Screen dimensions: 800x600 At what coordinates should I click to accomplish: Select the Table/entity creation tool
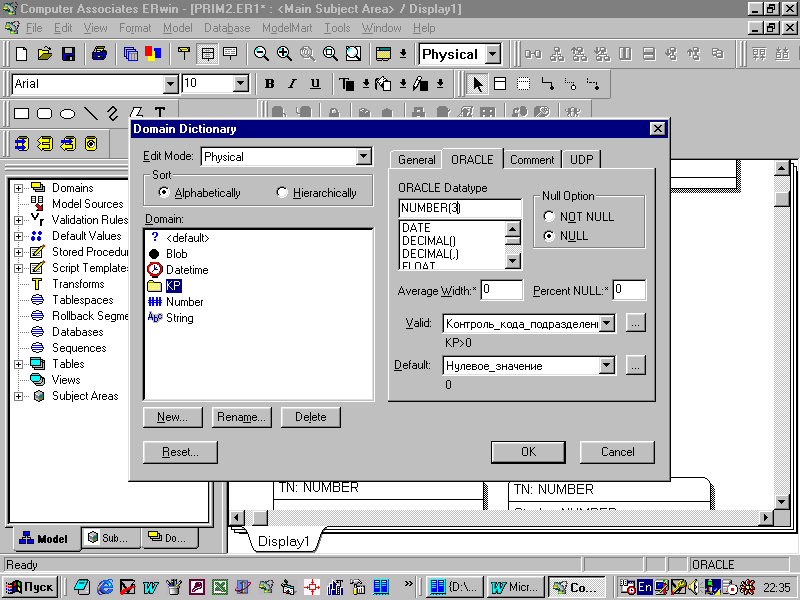coord(500,84)
